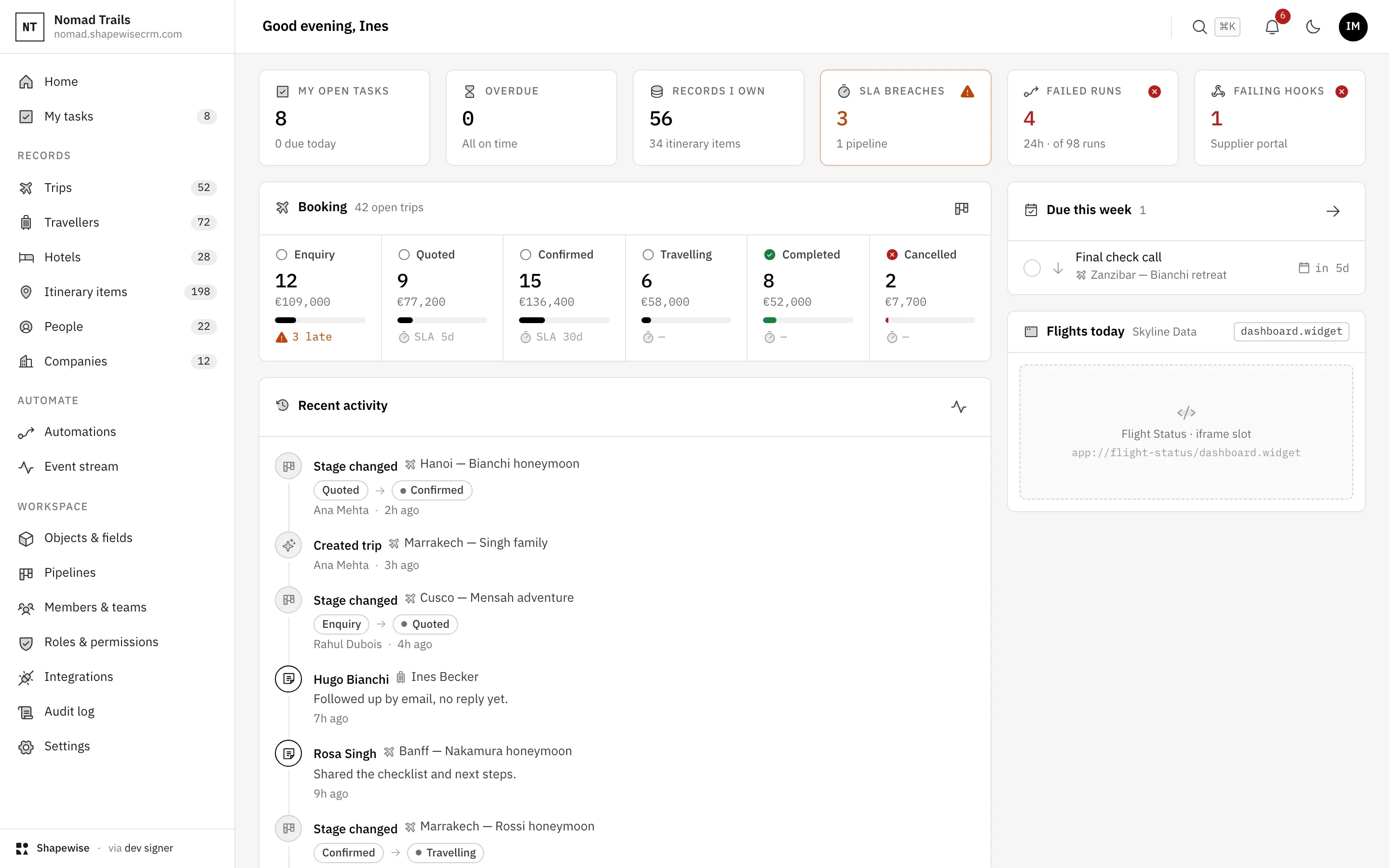
Task: Click the Event stream pulse icon
Action: tap(26, 467)
